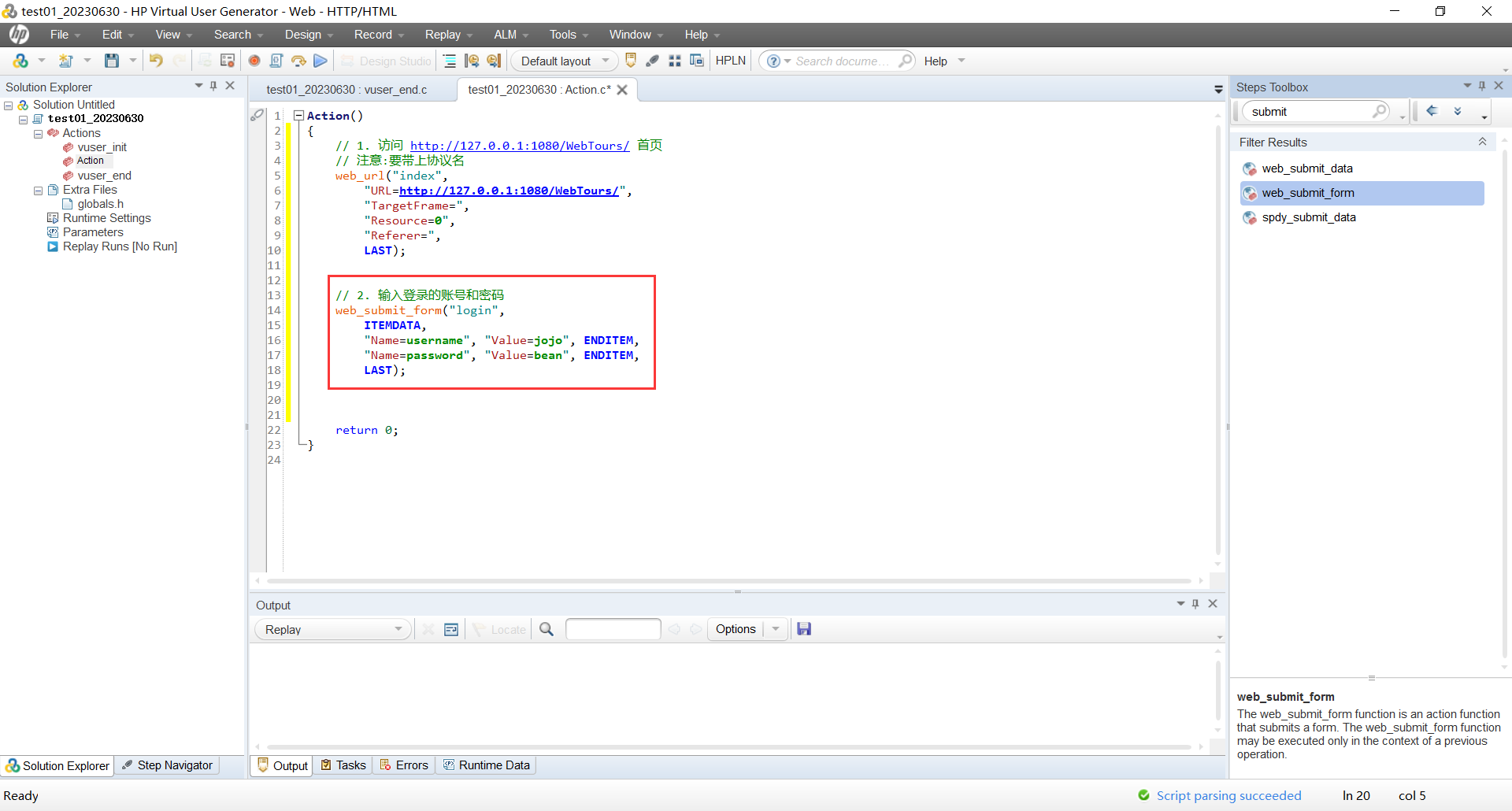Open the Default layout dropdown

point(564,61)
